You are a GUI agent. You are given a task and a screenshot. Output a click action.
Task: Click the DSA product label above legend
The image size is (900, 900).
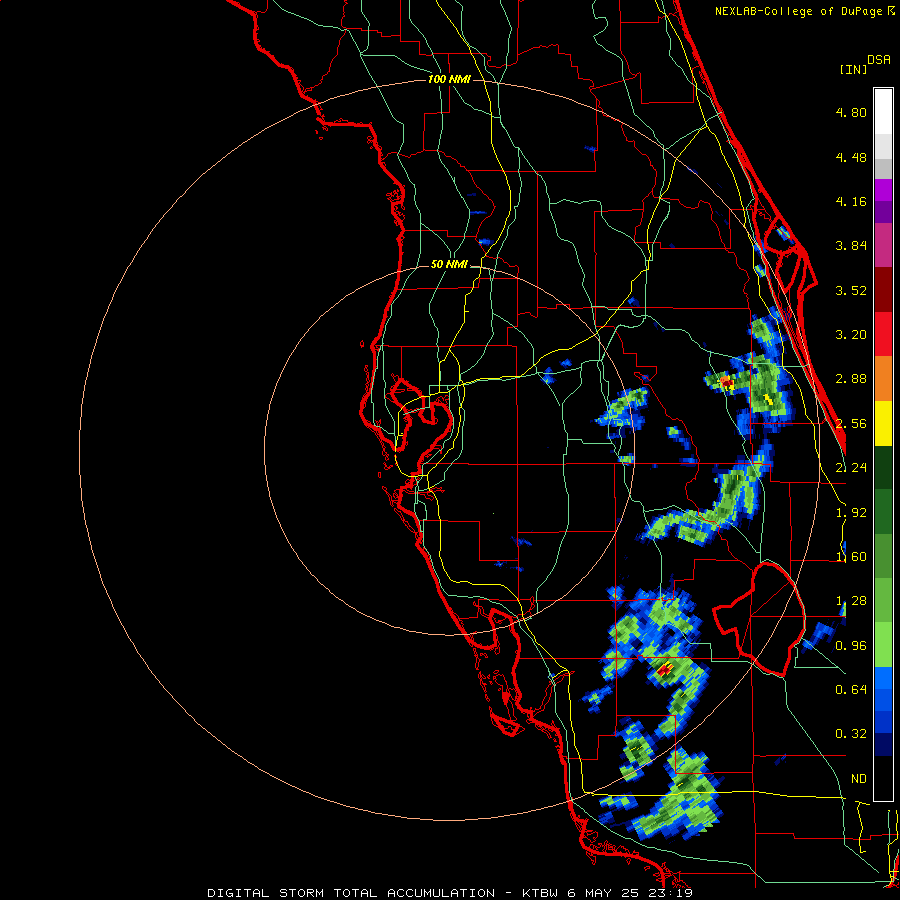(879, 60)
